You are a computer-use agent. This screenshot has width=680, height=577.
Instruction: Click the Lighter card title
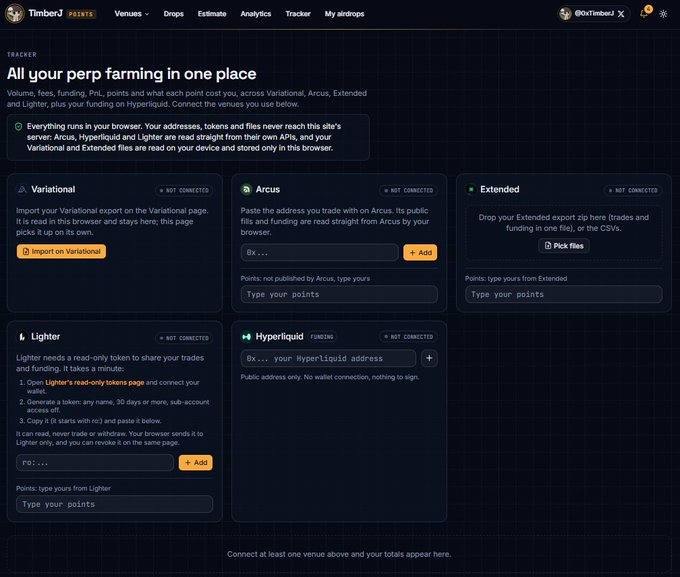tap(46, 337)
